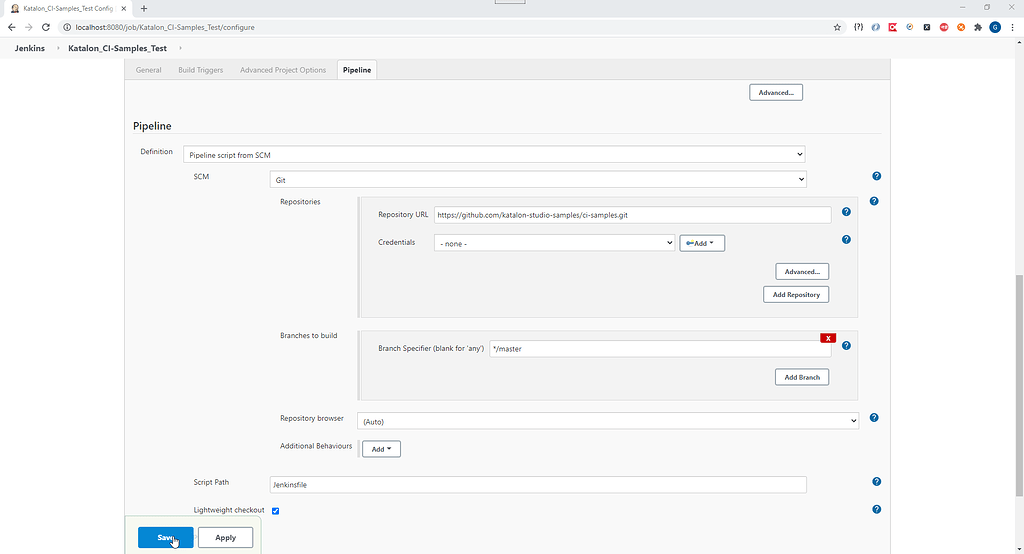Open help for the SCM field

pyautogui.click(x=876, y=176)
